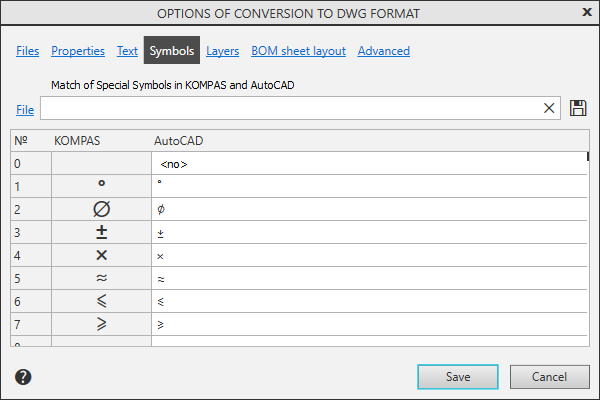Open the Properties tab

pos(78,51)
